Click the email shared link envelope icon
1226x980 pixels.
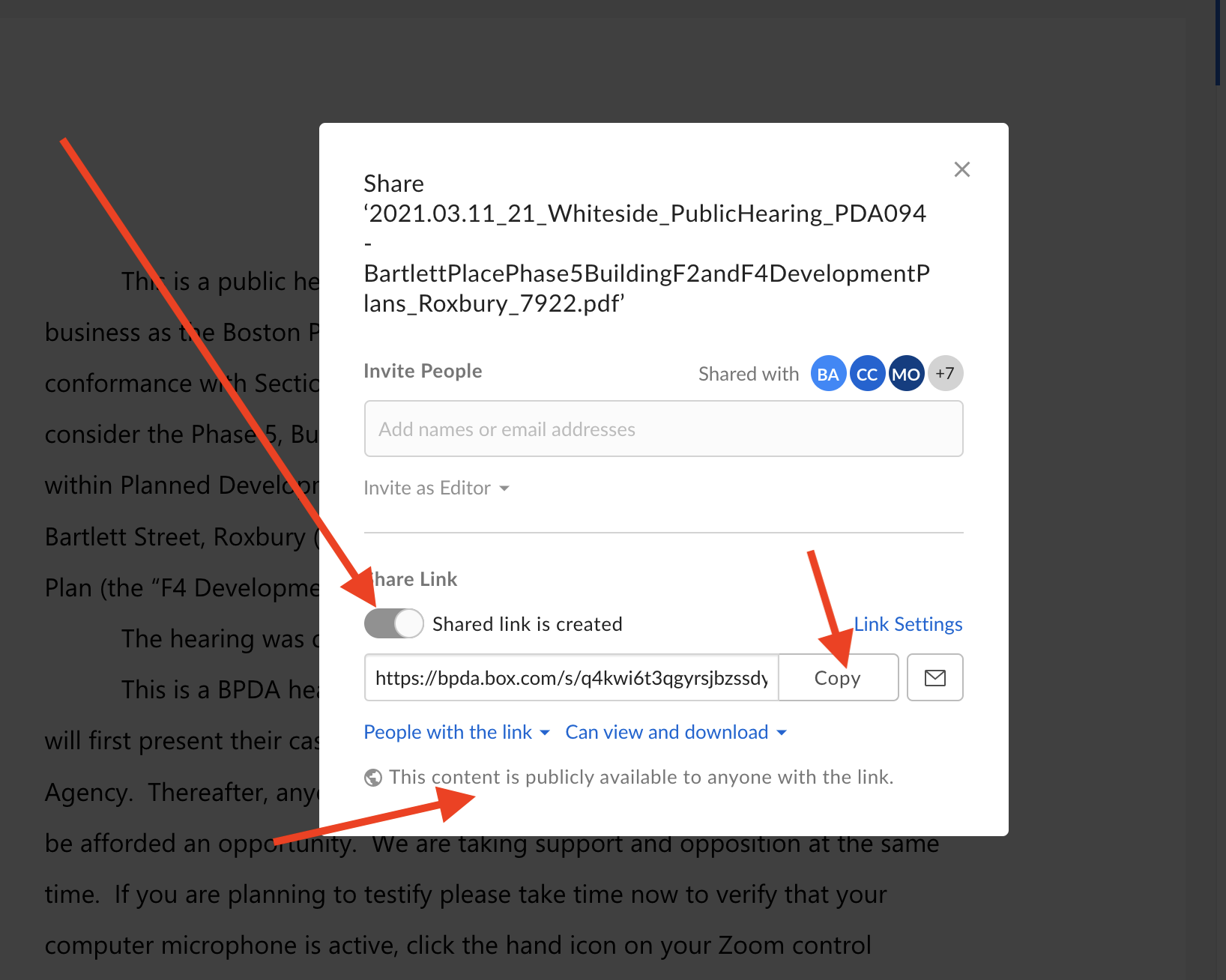click(x=934, y=677)
